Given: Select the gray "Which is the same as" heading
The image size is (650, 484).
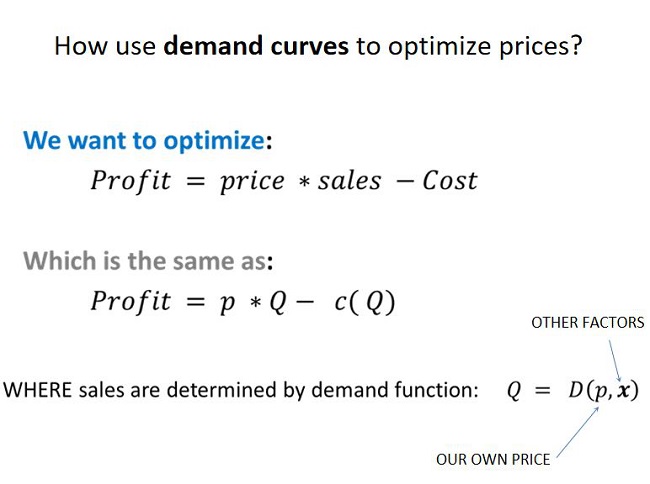Looking at the screenshot, I should (145, 262).
